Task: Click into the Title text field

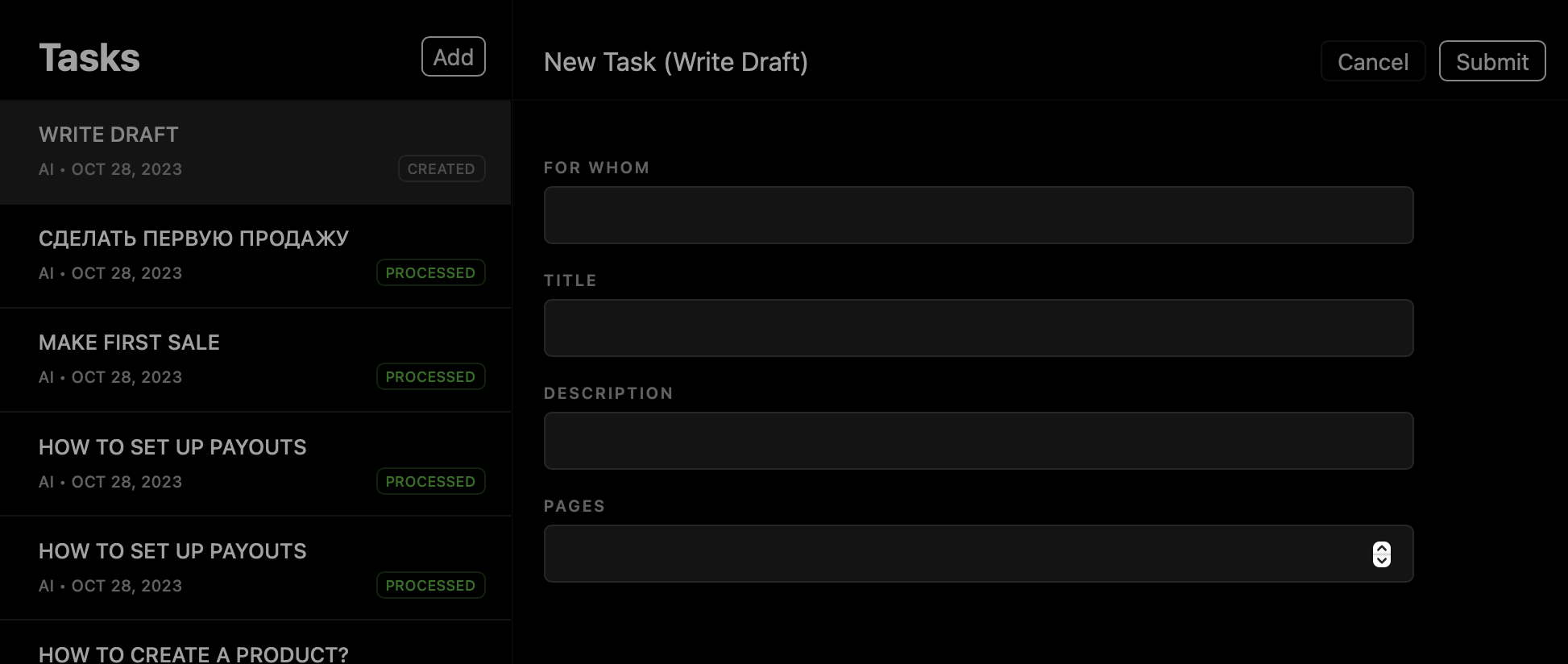Action: click(x=978, y=328)
